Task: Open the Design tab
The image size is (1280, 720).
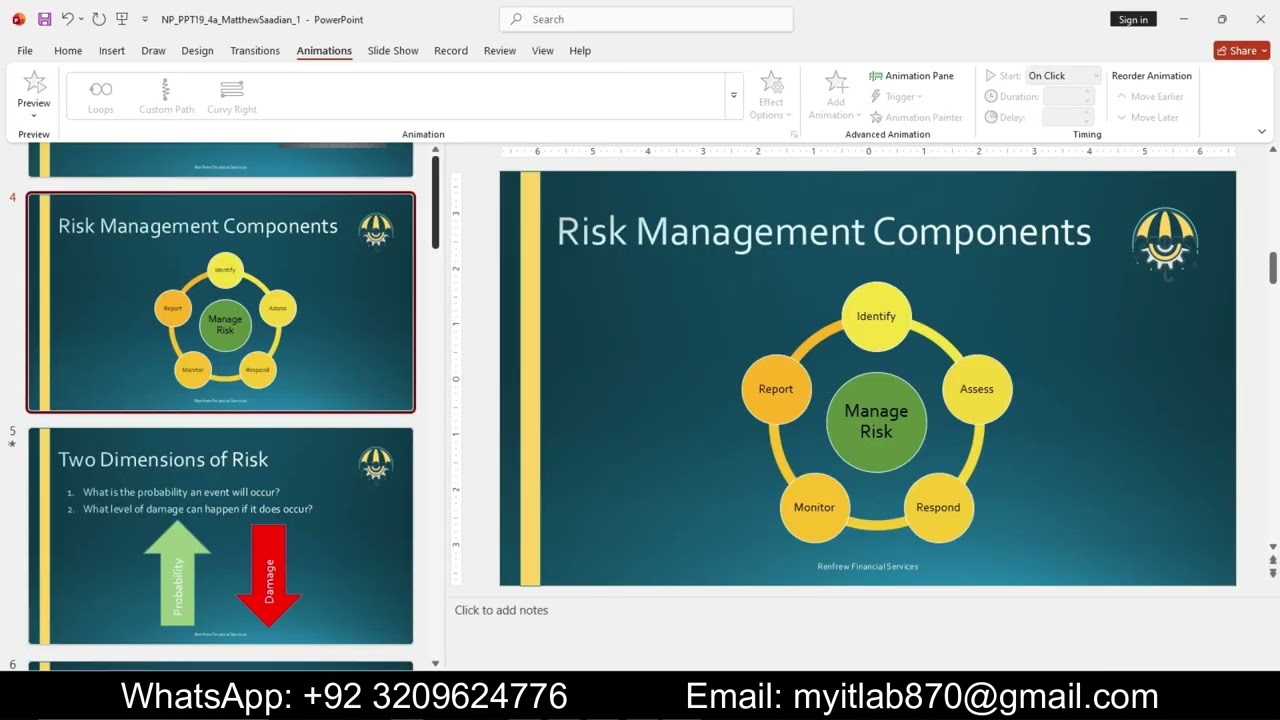Action: click(x=197, y=50)
